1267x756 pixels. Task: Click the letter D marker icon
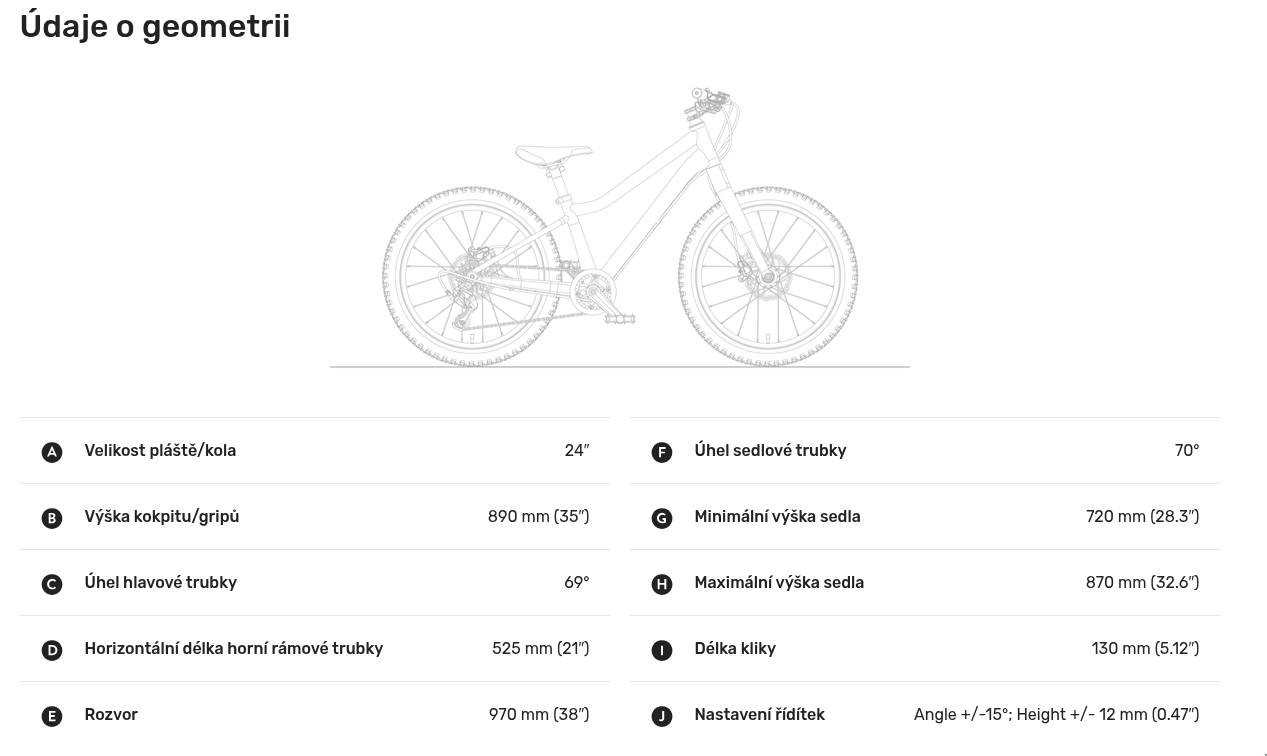[52, 650]
